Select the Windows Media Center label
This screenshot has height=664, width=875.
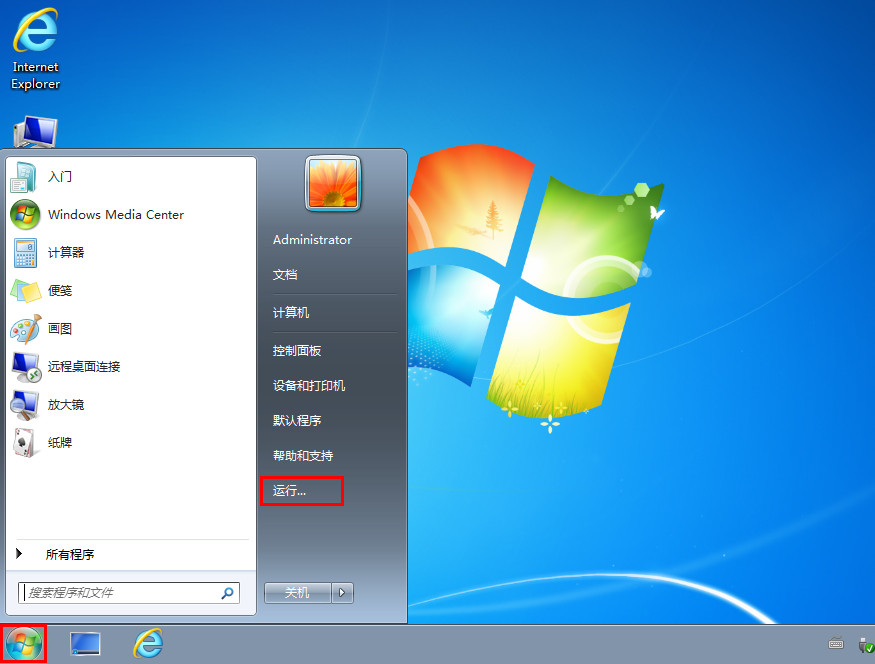tap(116, 215)
